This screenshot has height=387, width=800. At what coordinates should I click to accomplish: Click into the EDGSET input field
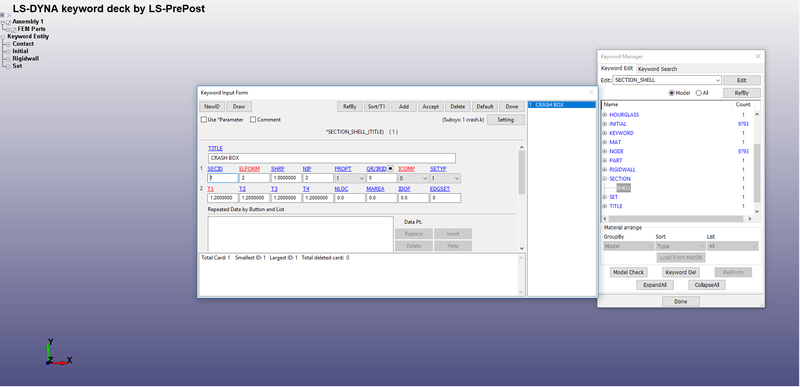point(445,198)
